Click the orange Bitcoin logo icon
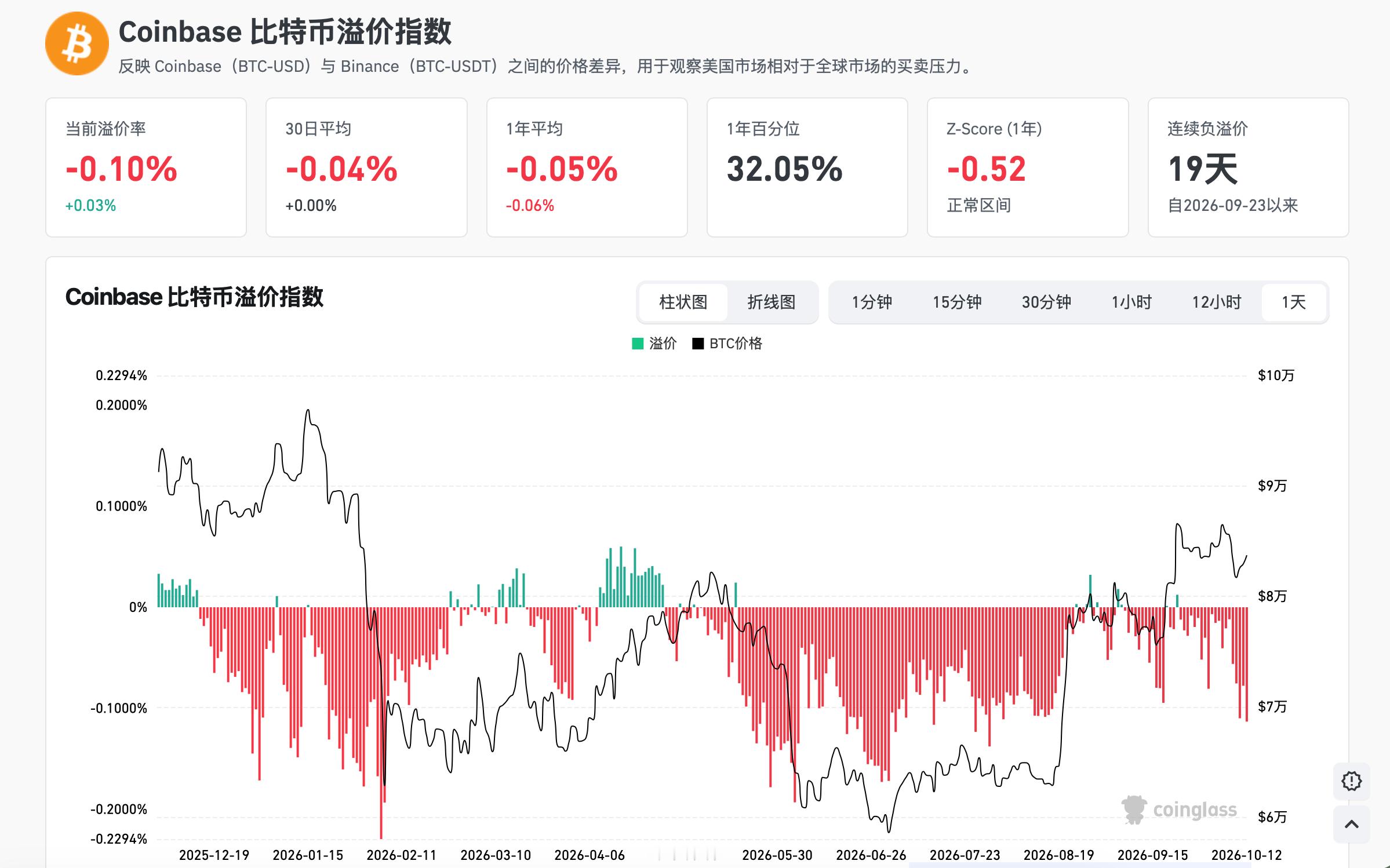Screen dimensions: 1390x868 pyautogui.click(x=77, y=43)
